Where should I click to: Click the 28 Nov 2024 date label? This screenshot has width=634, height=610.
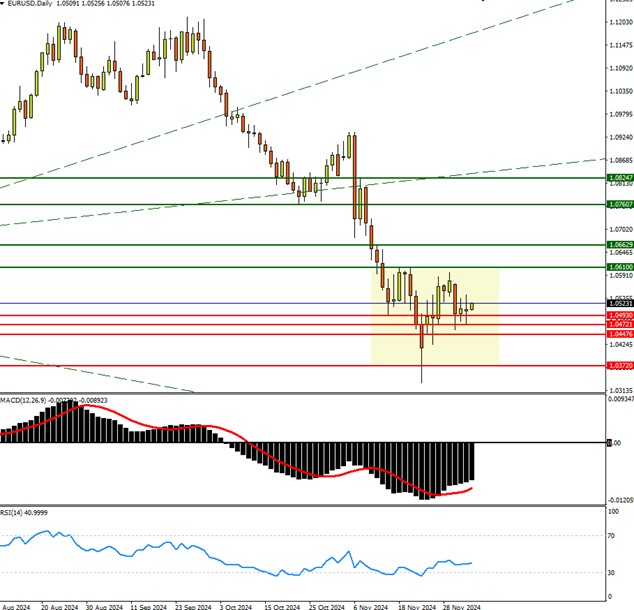click(x=463, y=605)
